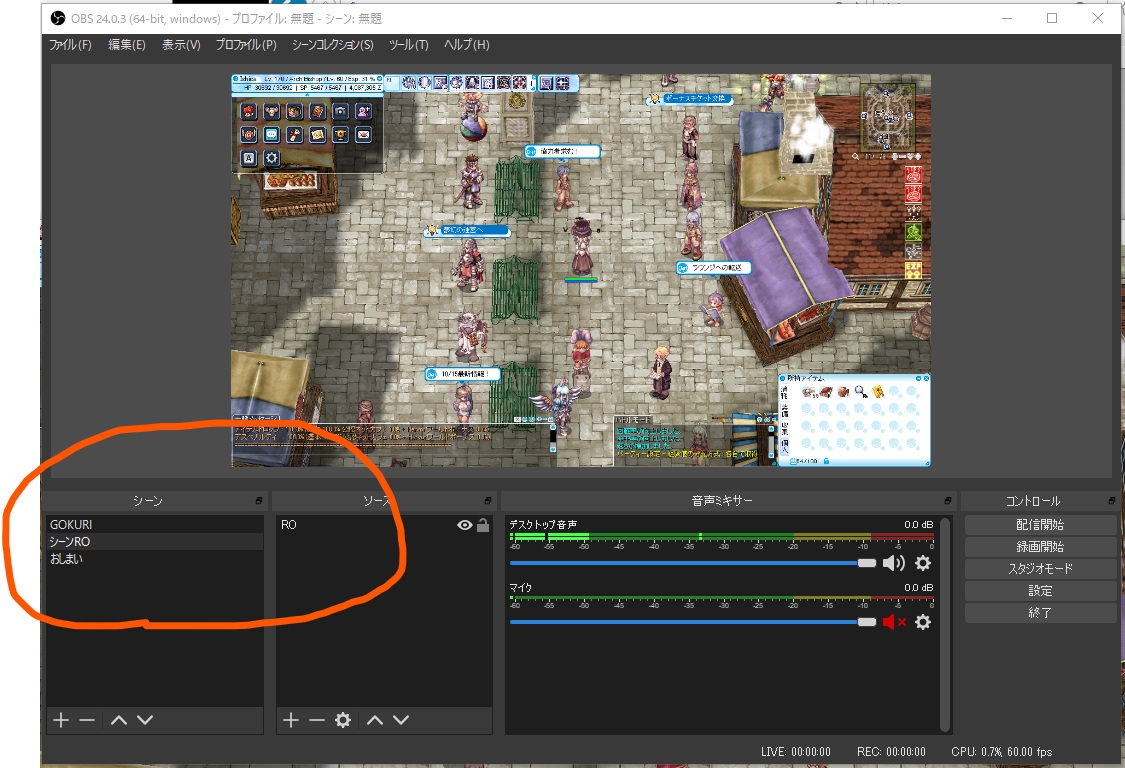Maximize the OBS window

click(1052, 18)
